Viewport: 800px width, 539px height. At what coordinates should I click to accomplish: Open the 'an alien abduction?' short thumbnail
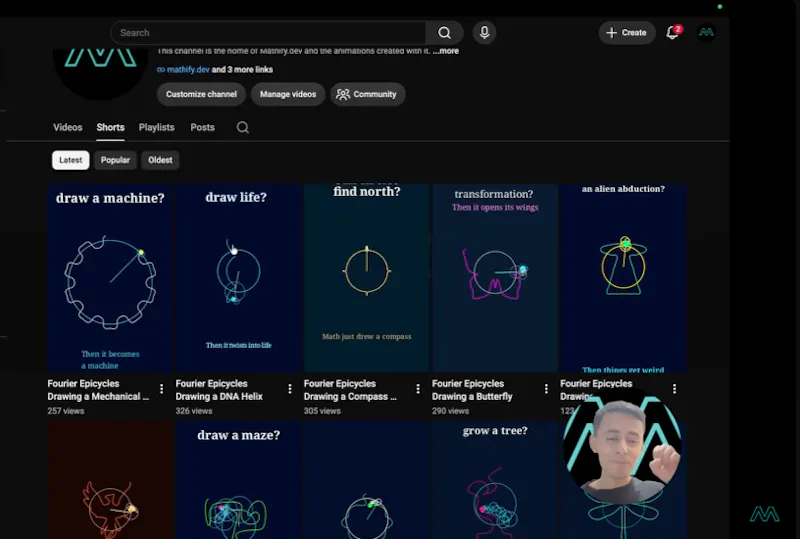[623, 278]
